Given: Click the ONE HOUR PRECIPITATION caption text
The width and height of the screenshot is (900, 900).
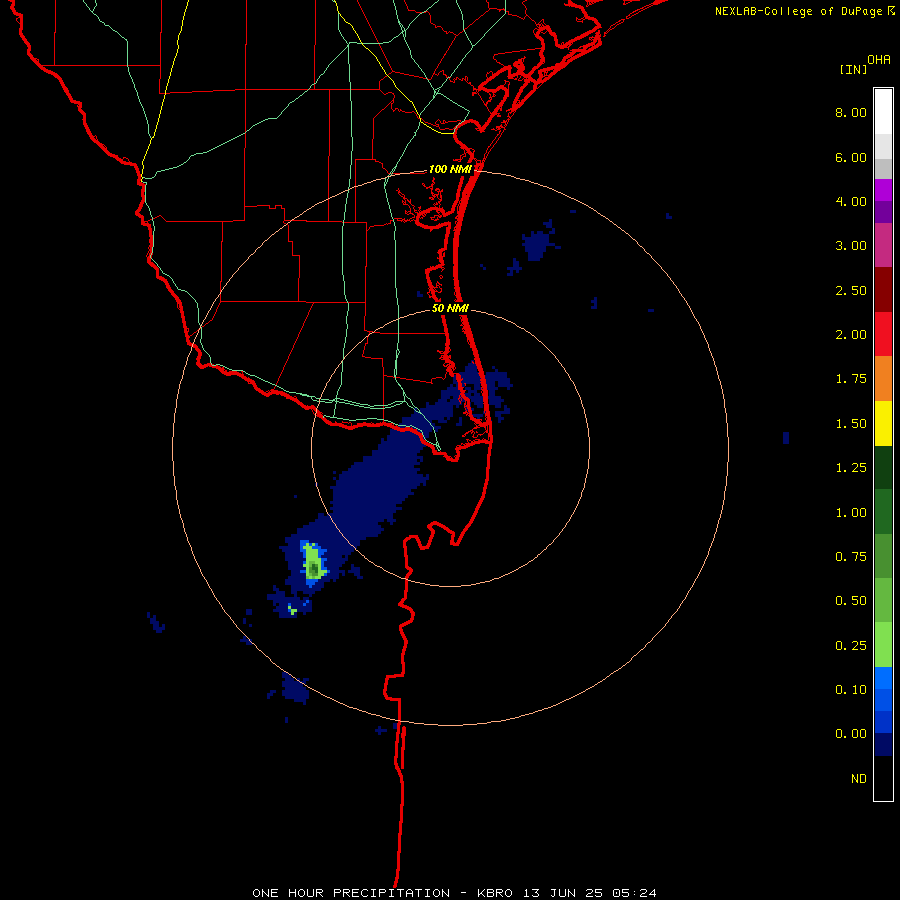Looking at the screenshot, I should (351, 893).
